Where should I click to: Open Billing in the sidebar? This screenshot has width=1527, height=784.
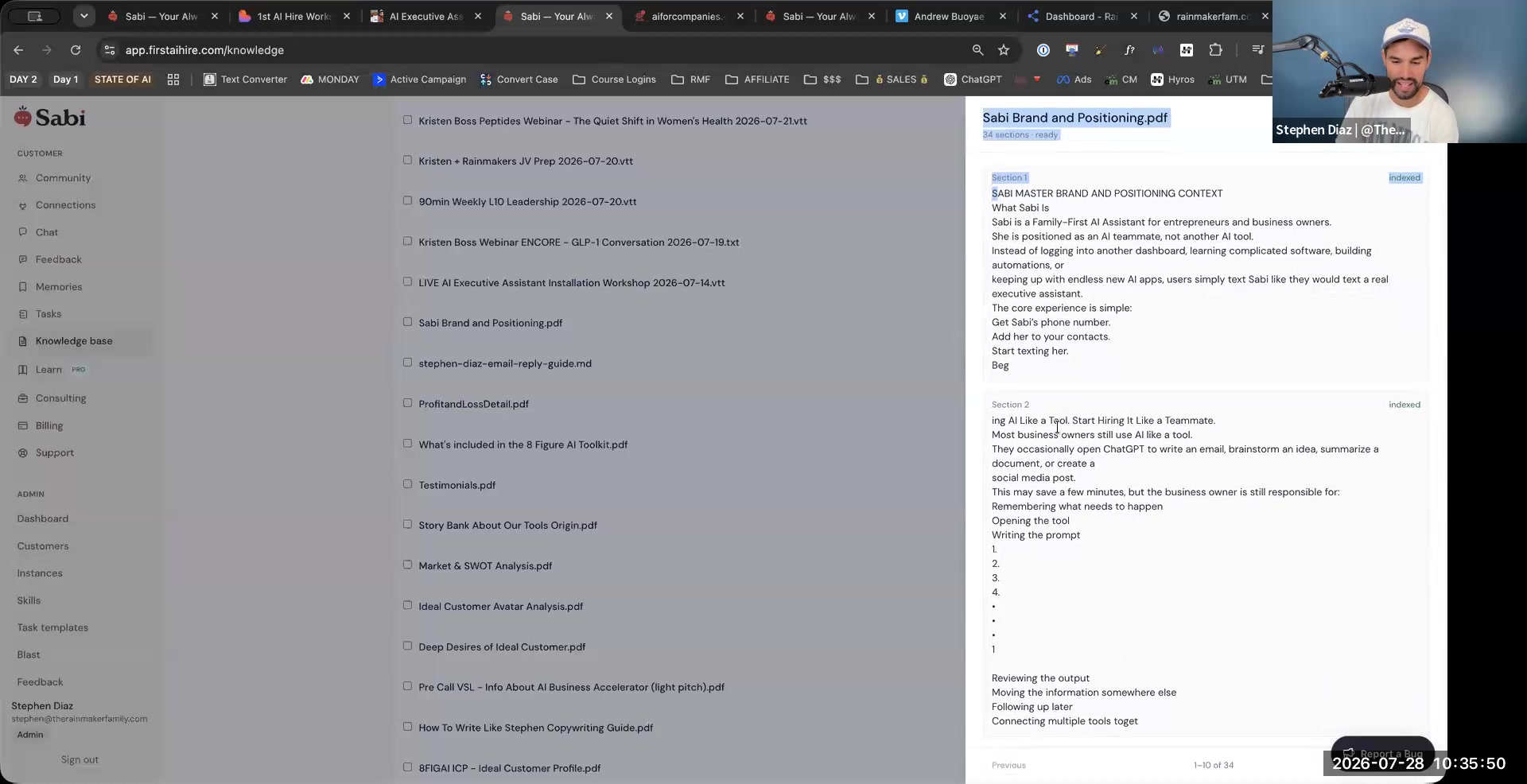pos(49,426)
